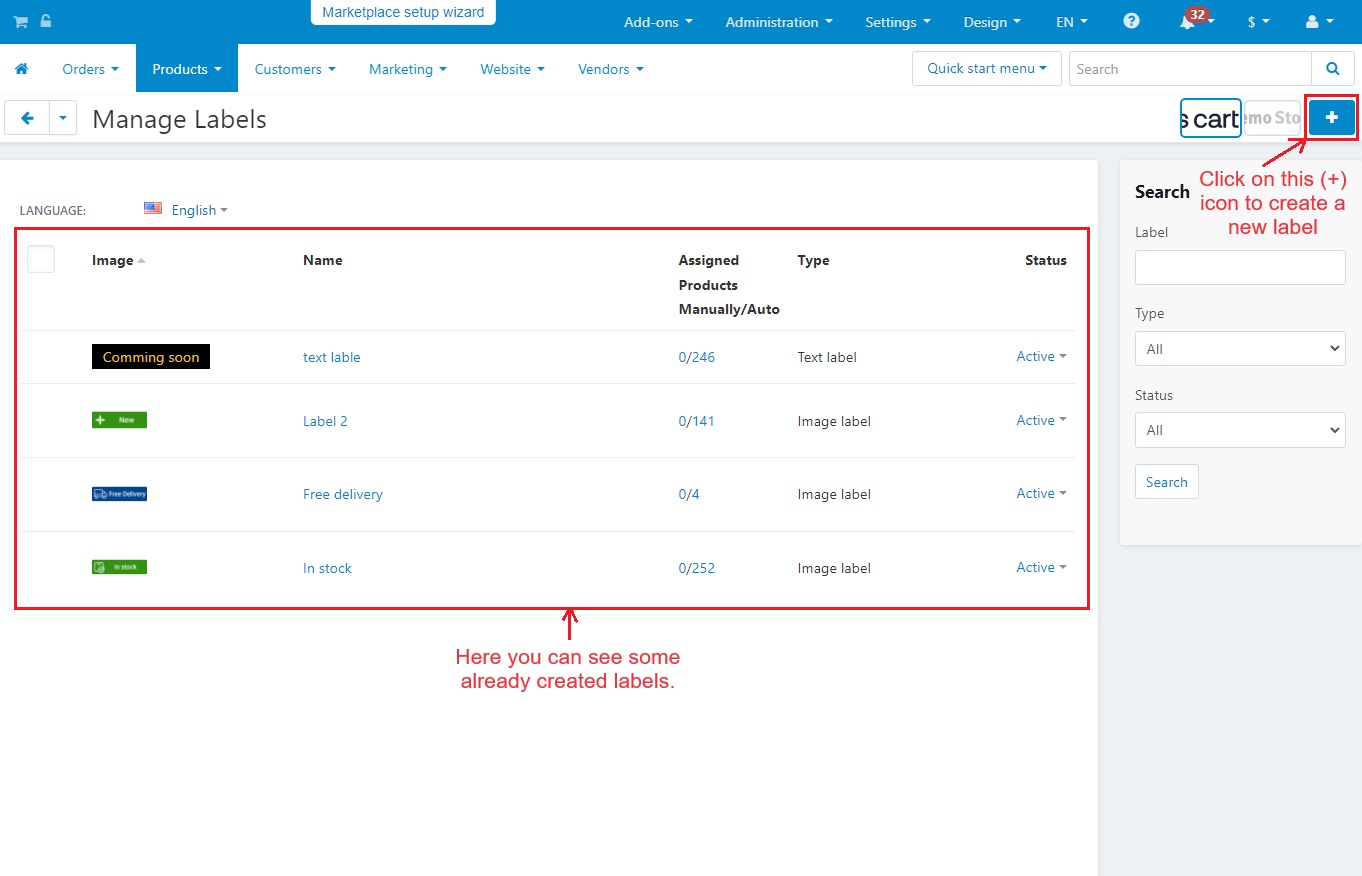1362x876 pixels.
Task: Open the Free delivery label link
Action: 343,494
